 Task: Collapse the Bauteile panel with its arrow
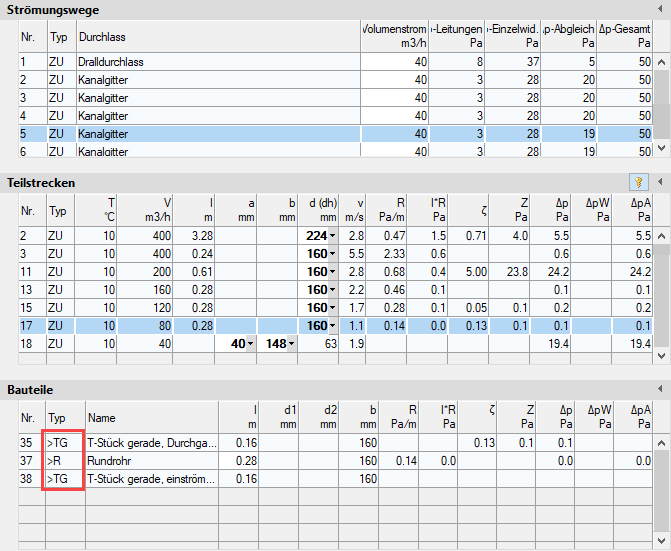(x=660, y=389)
